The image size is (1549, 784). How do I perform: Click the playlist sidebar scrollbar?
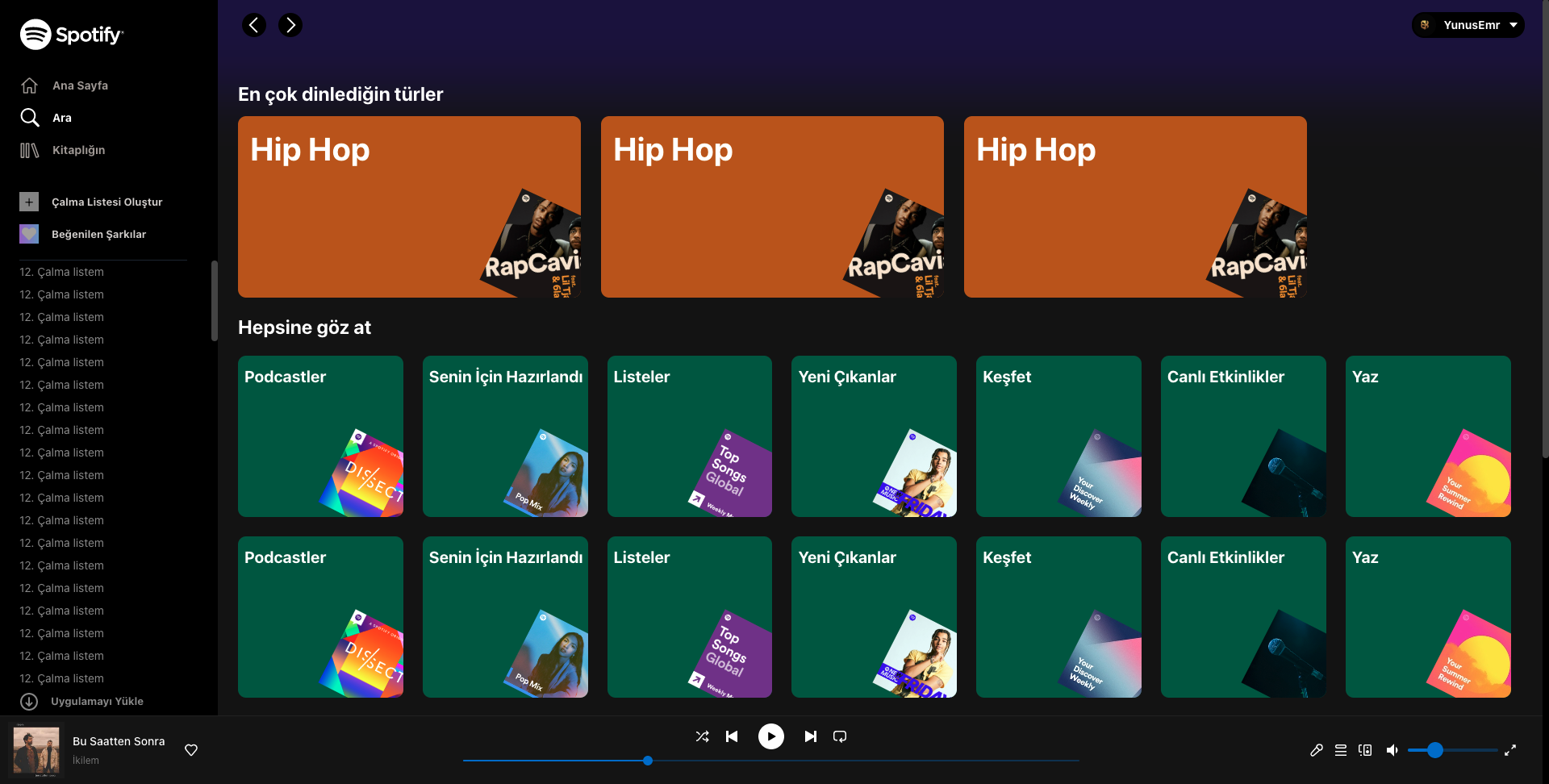[214, 301]
